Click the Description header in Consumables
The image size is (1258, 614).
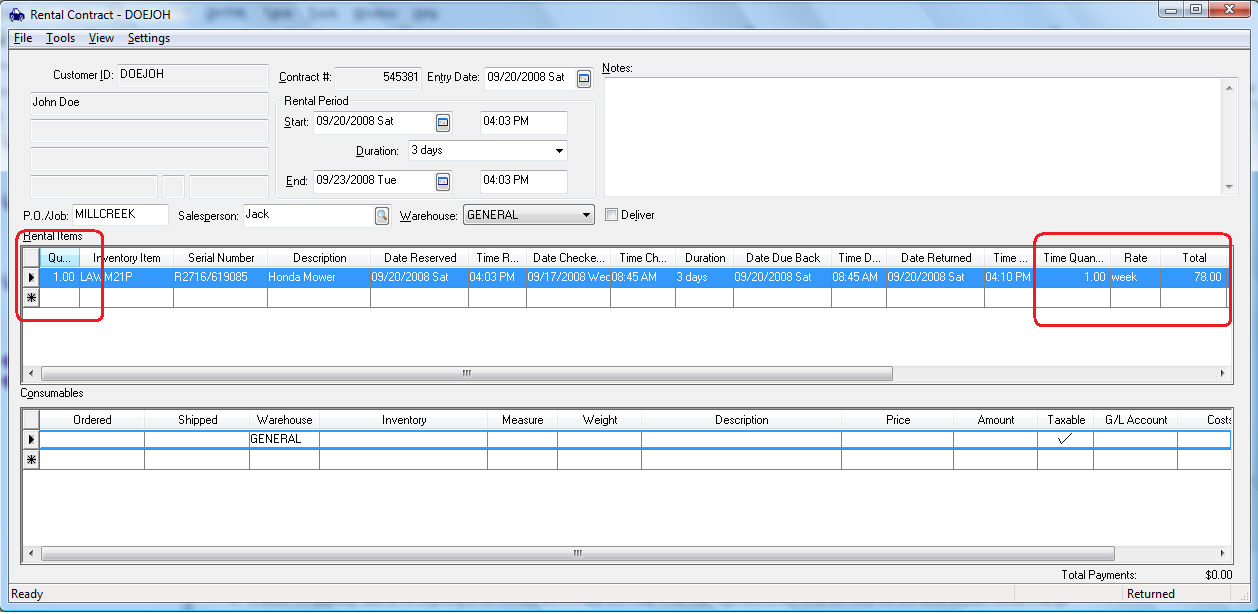tap(741, 420)
